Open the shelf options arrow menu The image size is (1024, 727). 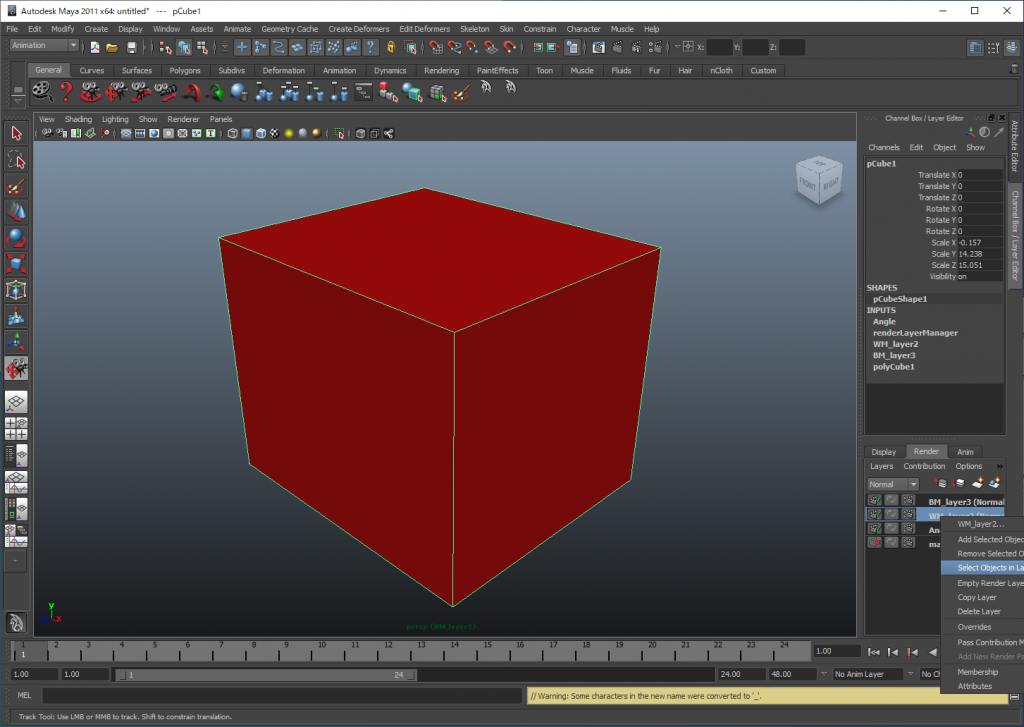(18, 101)
